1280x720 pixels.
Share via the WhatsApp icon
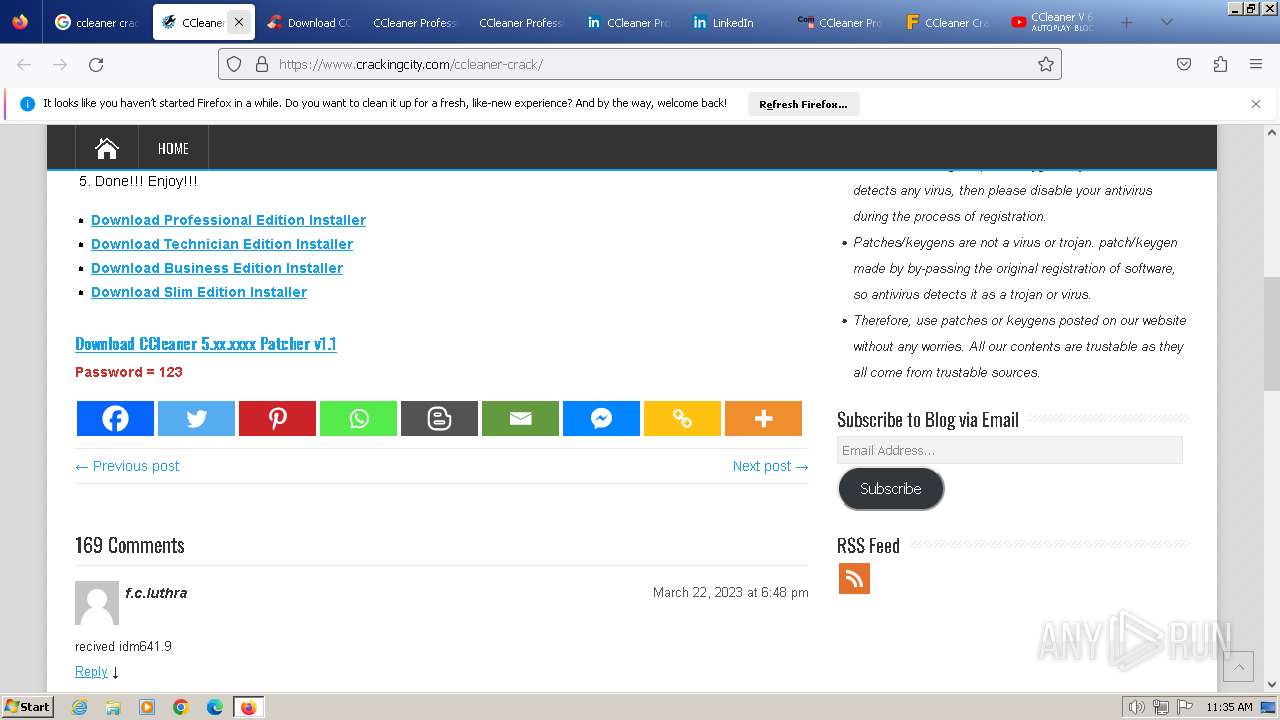(358, 419)
